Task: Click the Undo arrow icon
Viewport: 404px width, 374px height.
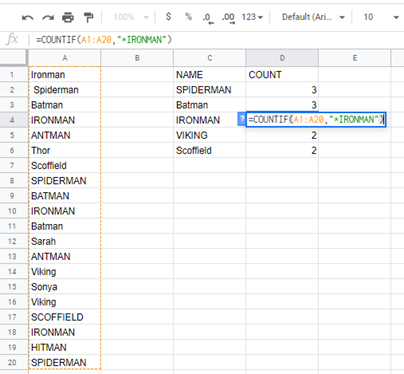Action: click(27, 17)
